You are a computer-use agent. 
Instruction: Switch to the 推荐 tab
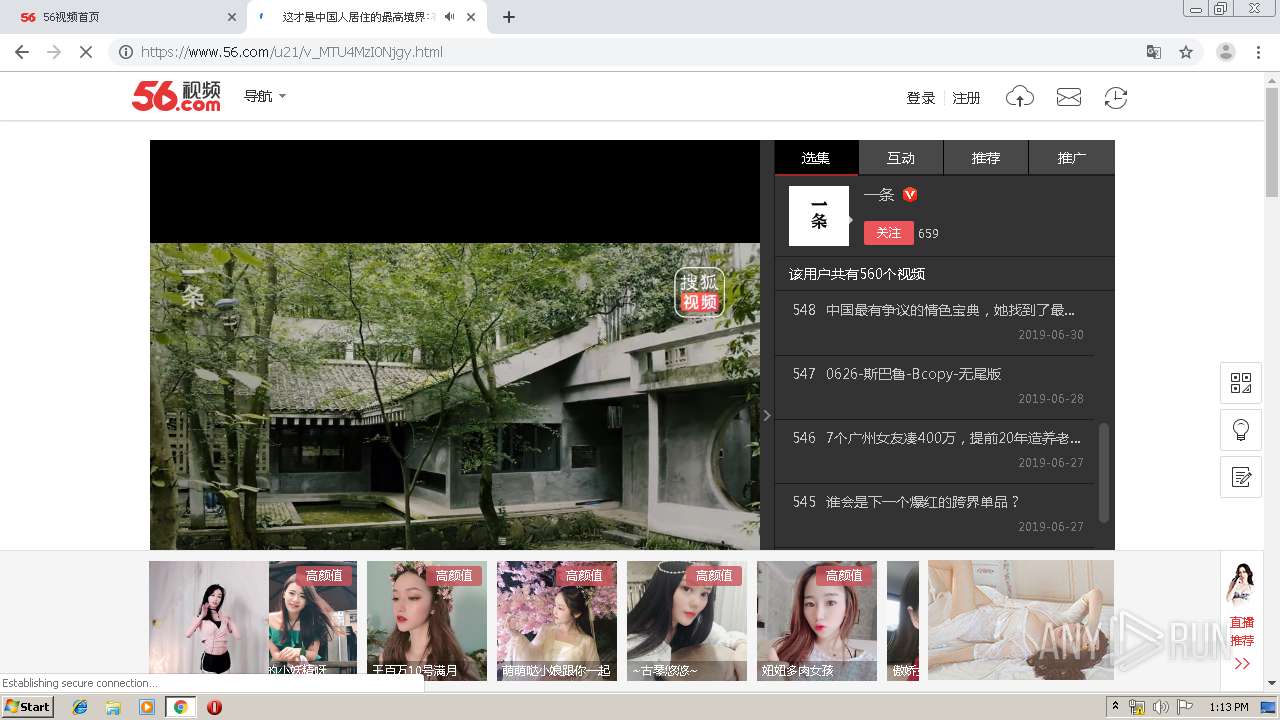[x=986, y=158]
